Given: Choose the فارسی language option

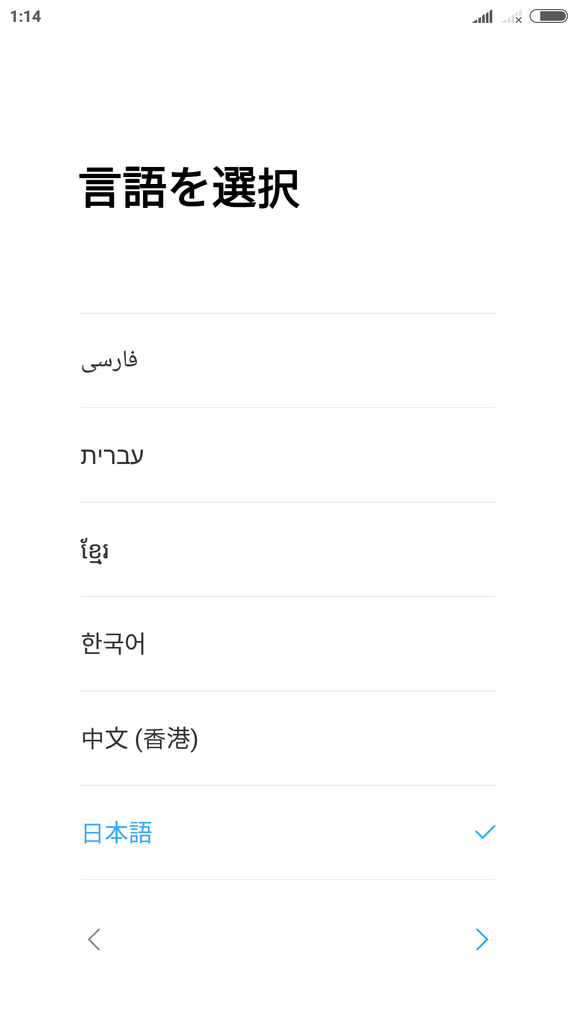Looking at the screenshot, I should coord(287,360).
